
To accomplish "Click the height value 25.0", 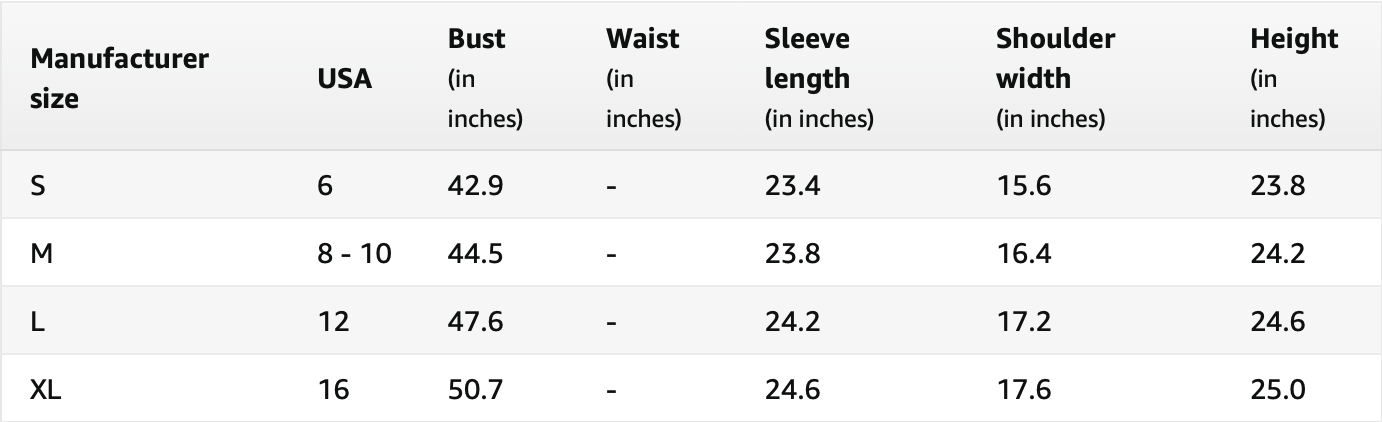I will (x=1278, y=389).
